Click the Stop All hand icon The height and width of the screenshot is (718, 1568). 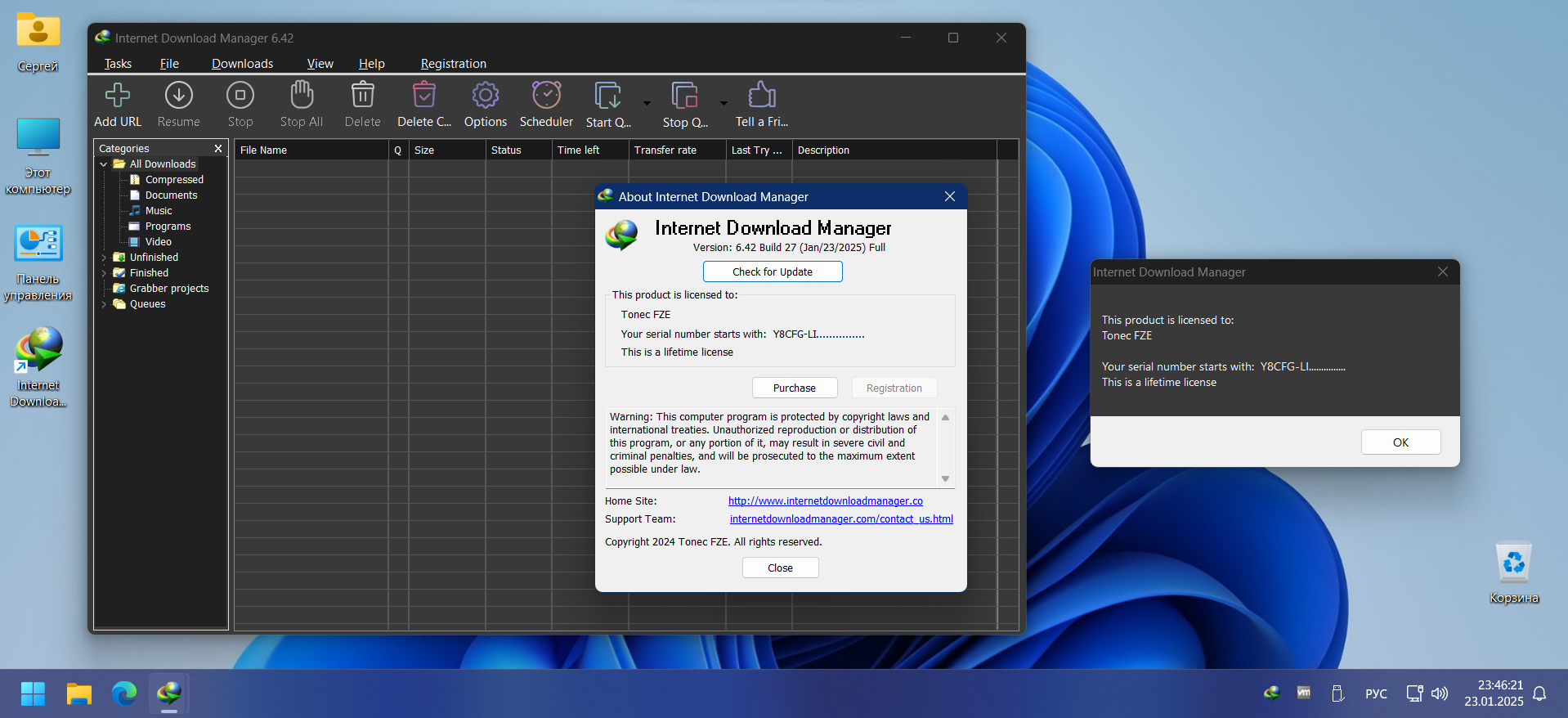302,95
